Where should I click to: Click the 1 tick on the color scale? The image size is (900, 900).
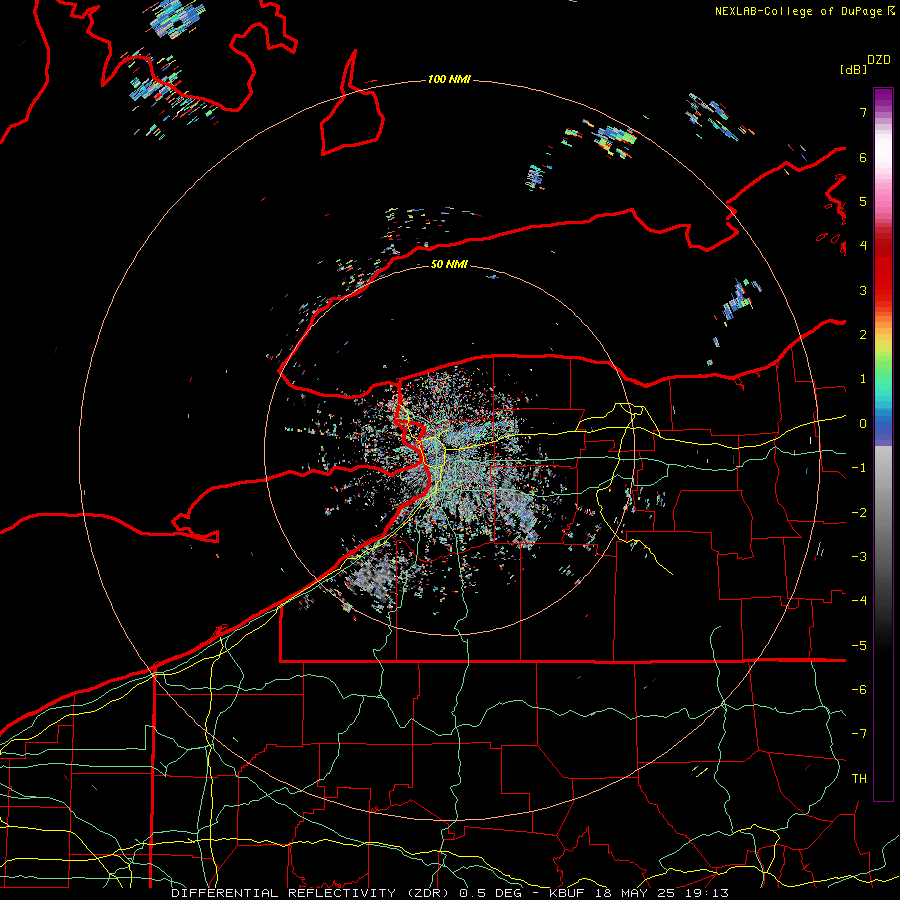tap(863, 379)
